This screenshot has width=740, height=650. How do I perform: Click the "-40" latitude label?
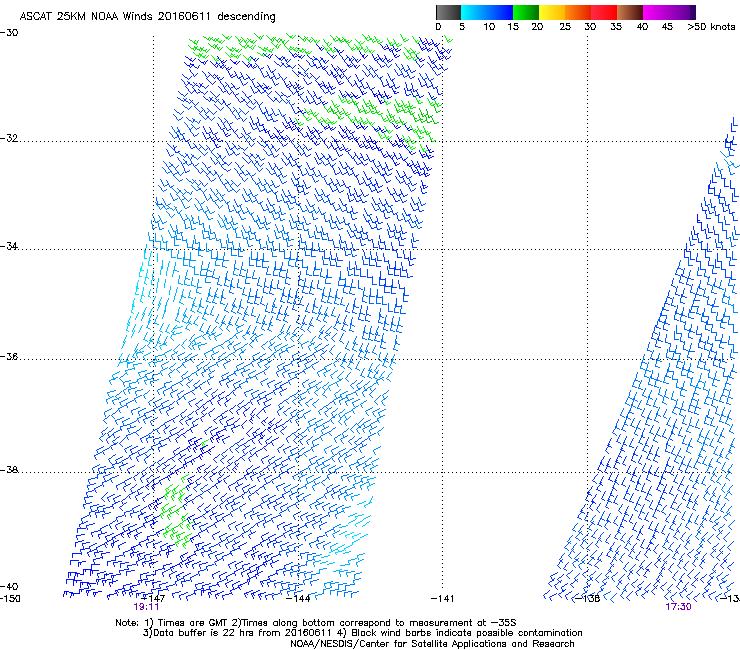[x=9, y=586]
